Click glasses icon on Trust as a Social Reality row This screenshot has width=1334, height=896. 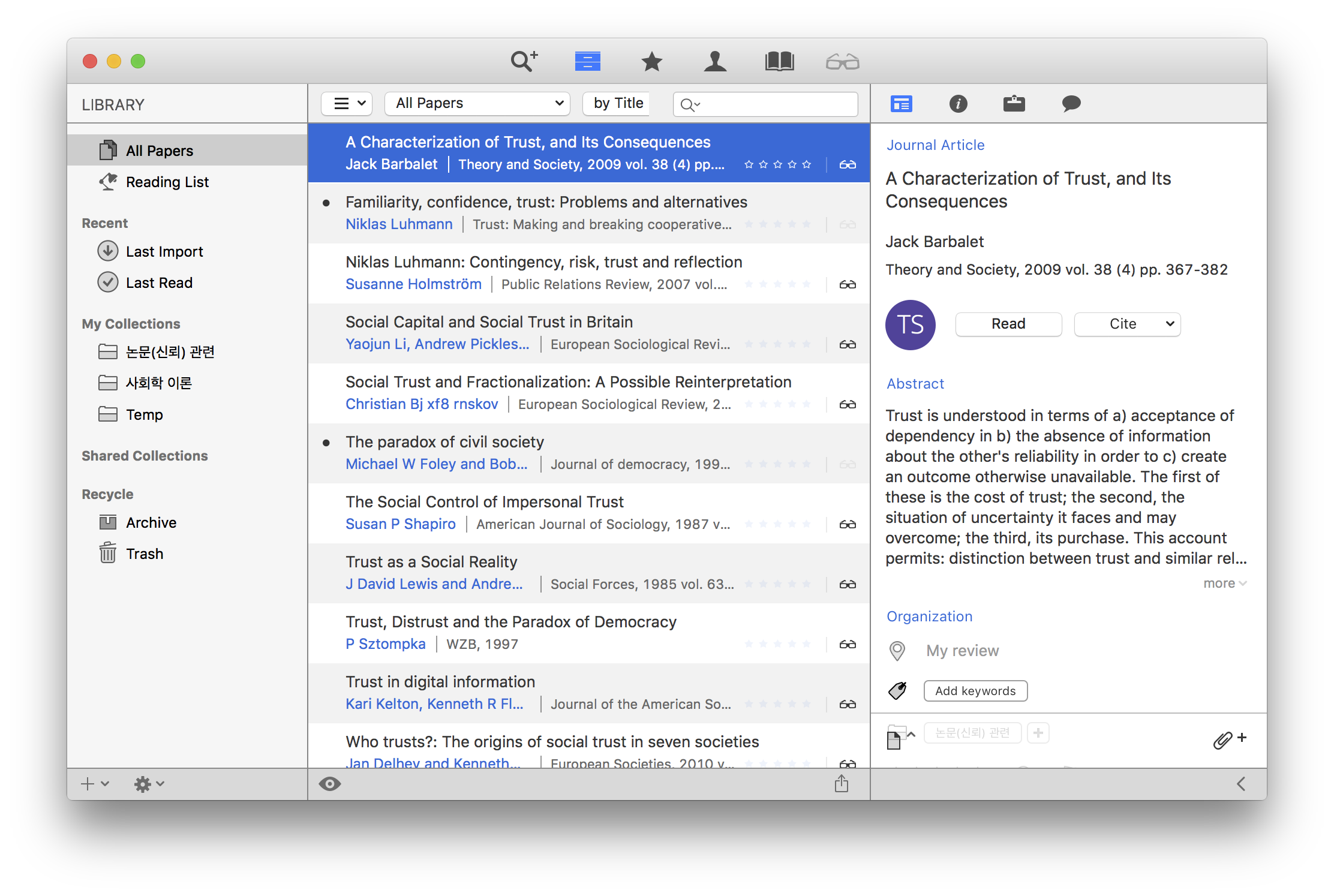(848, 584)
